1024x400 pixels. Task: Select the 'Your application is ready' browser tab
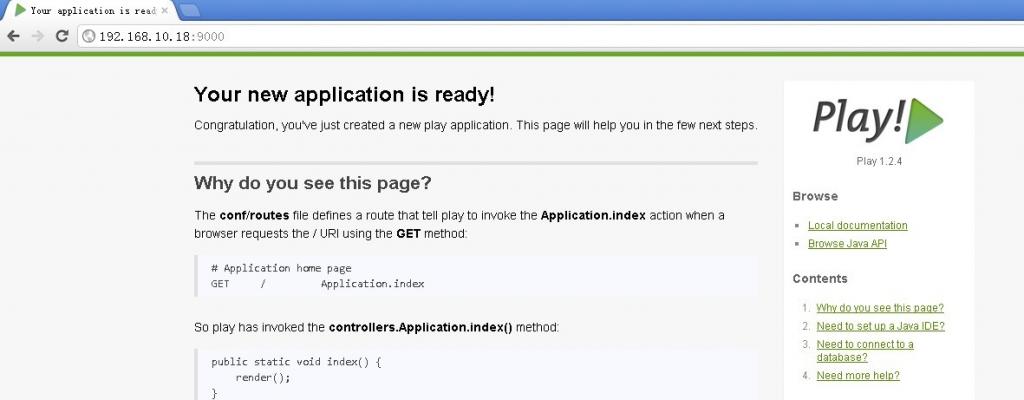point(90,10)
